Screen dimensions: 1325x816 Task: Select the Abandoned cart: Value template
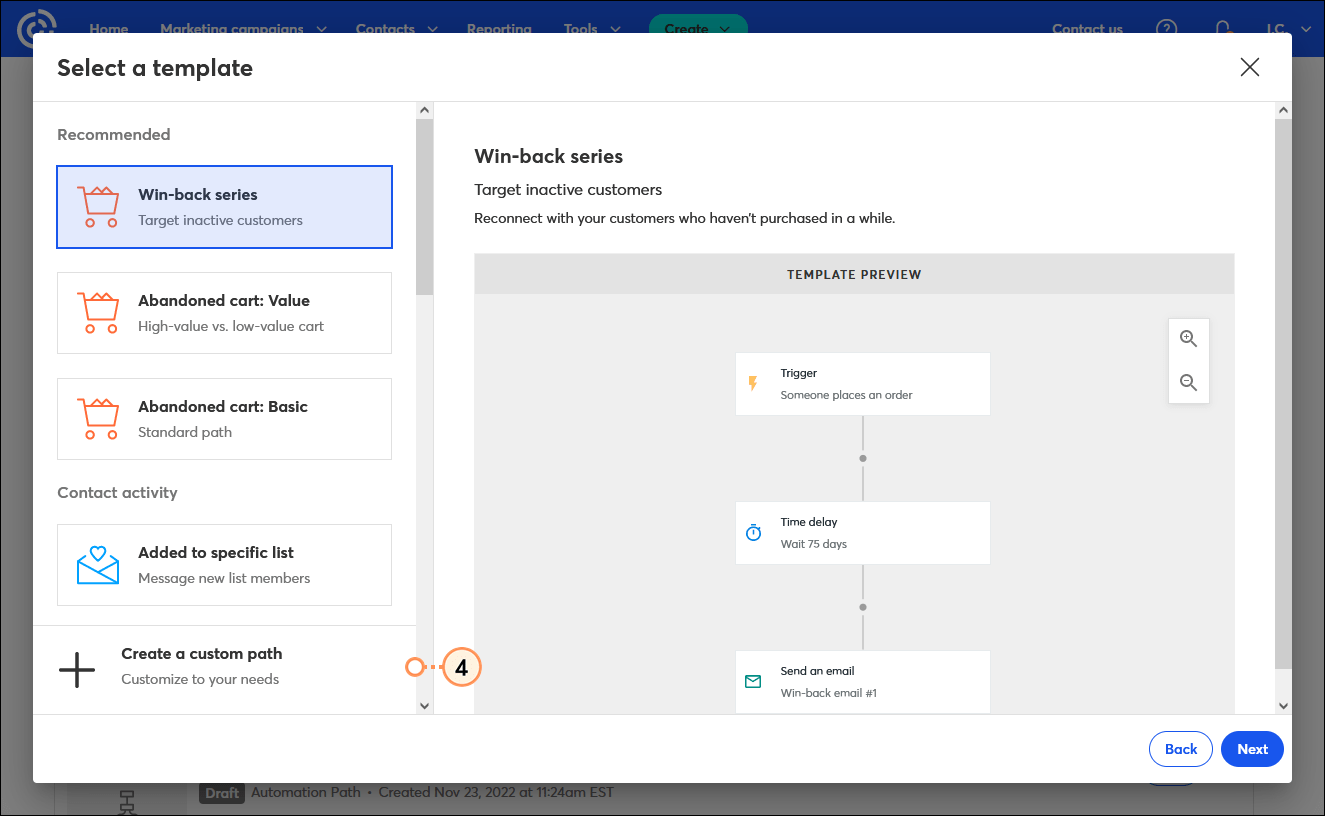(224, 312)
